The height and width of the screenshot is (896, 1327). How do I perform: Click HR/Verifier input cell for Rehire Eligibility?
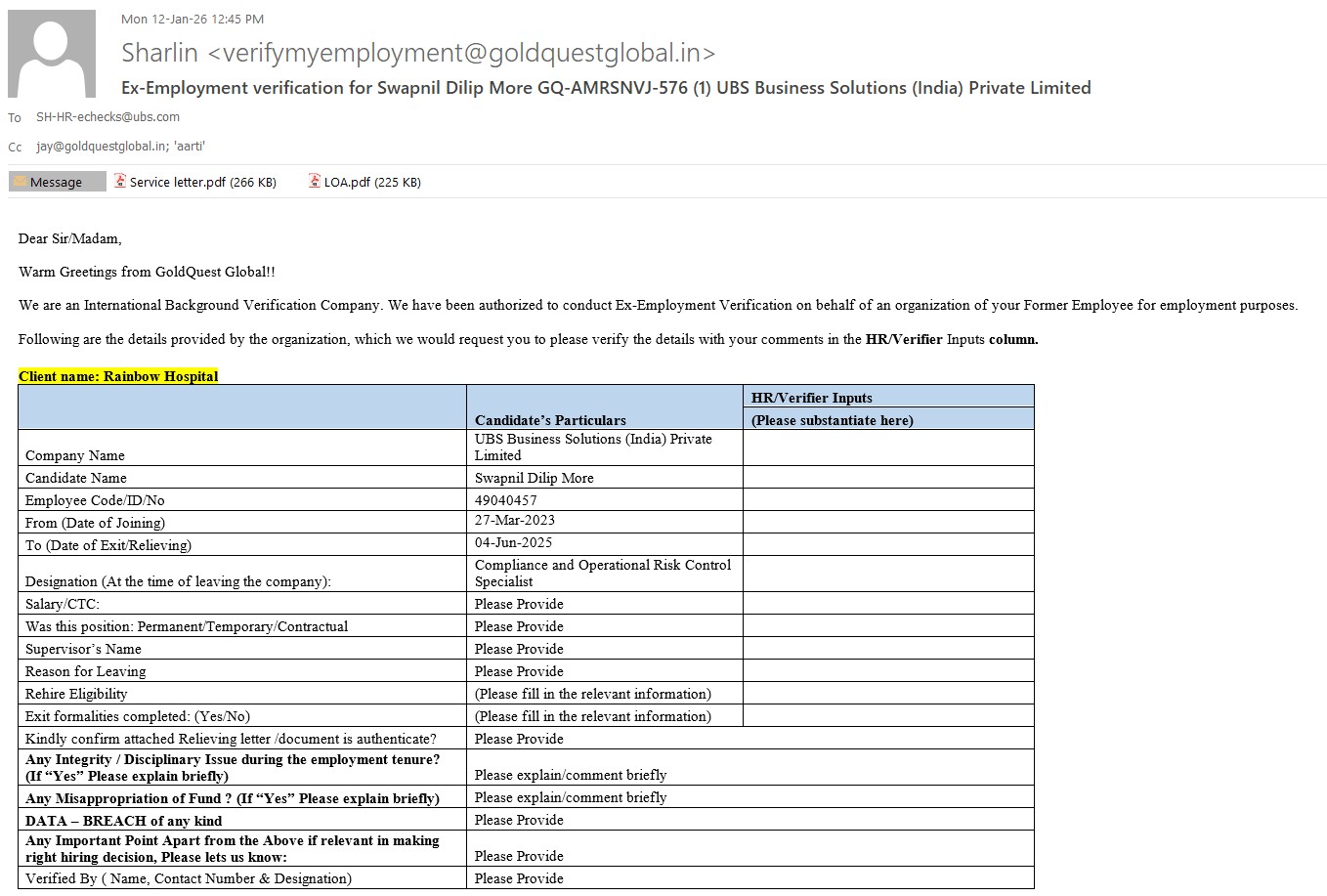[x=887, y=694]
